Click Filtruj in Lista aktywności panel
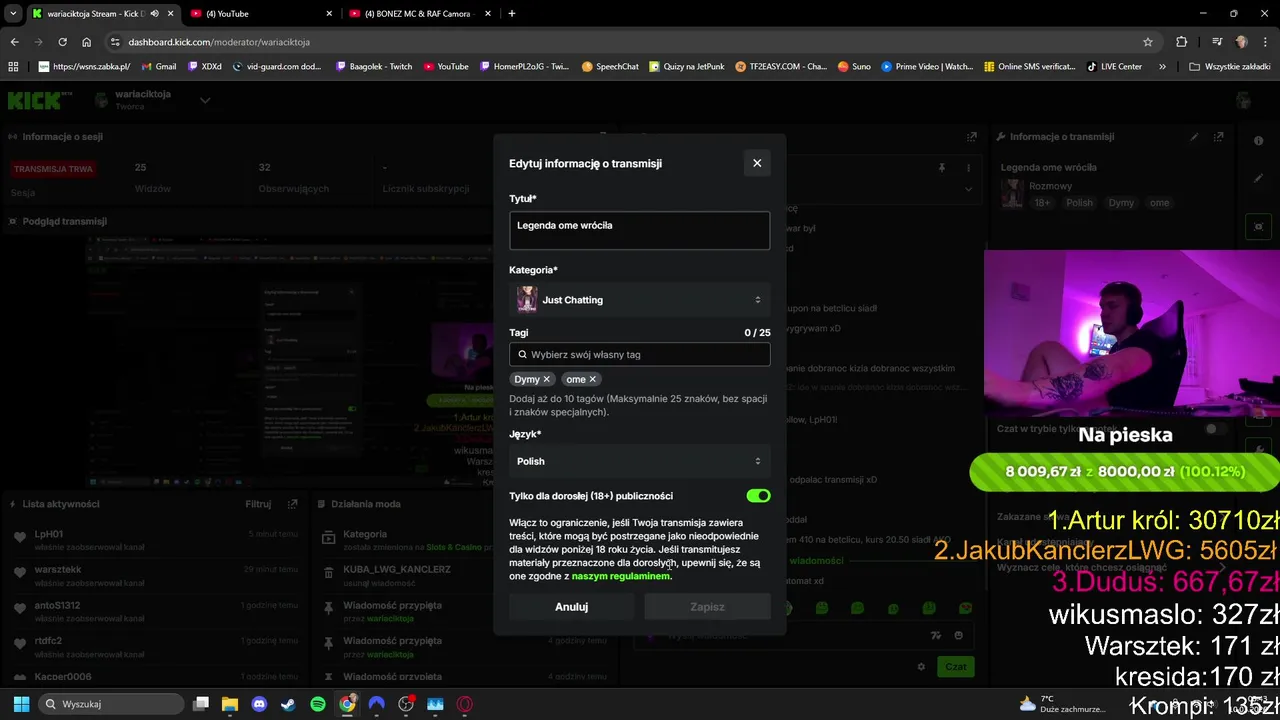The image size is (1280, 720). pyautogui.click(x=258, y=504)
